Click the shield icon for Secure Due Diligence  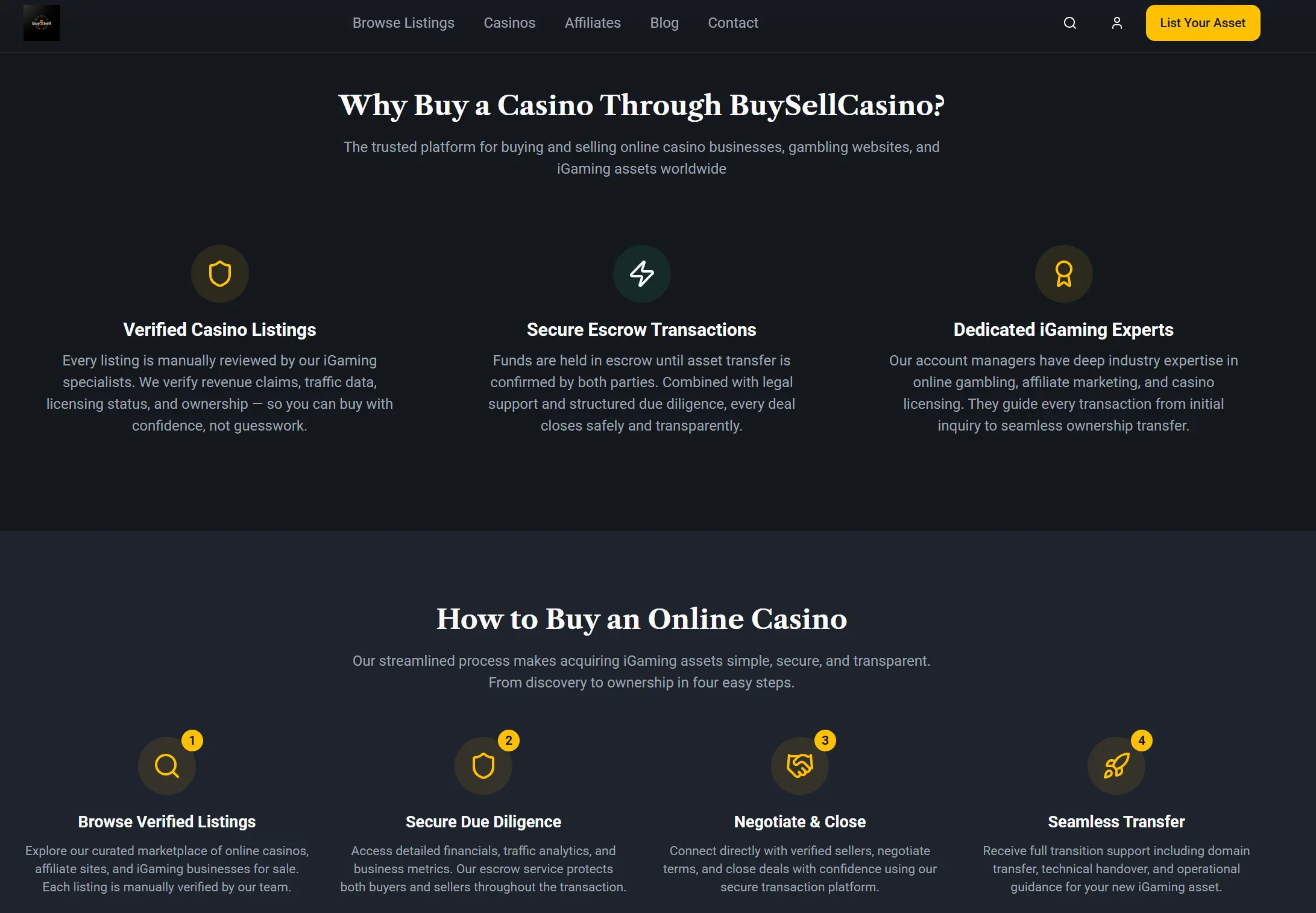483,766
